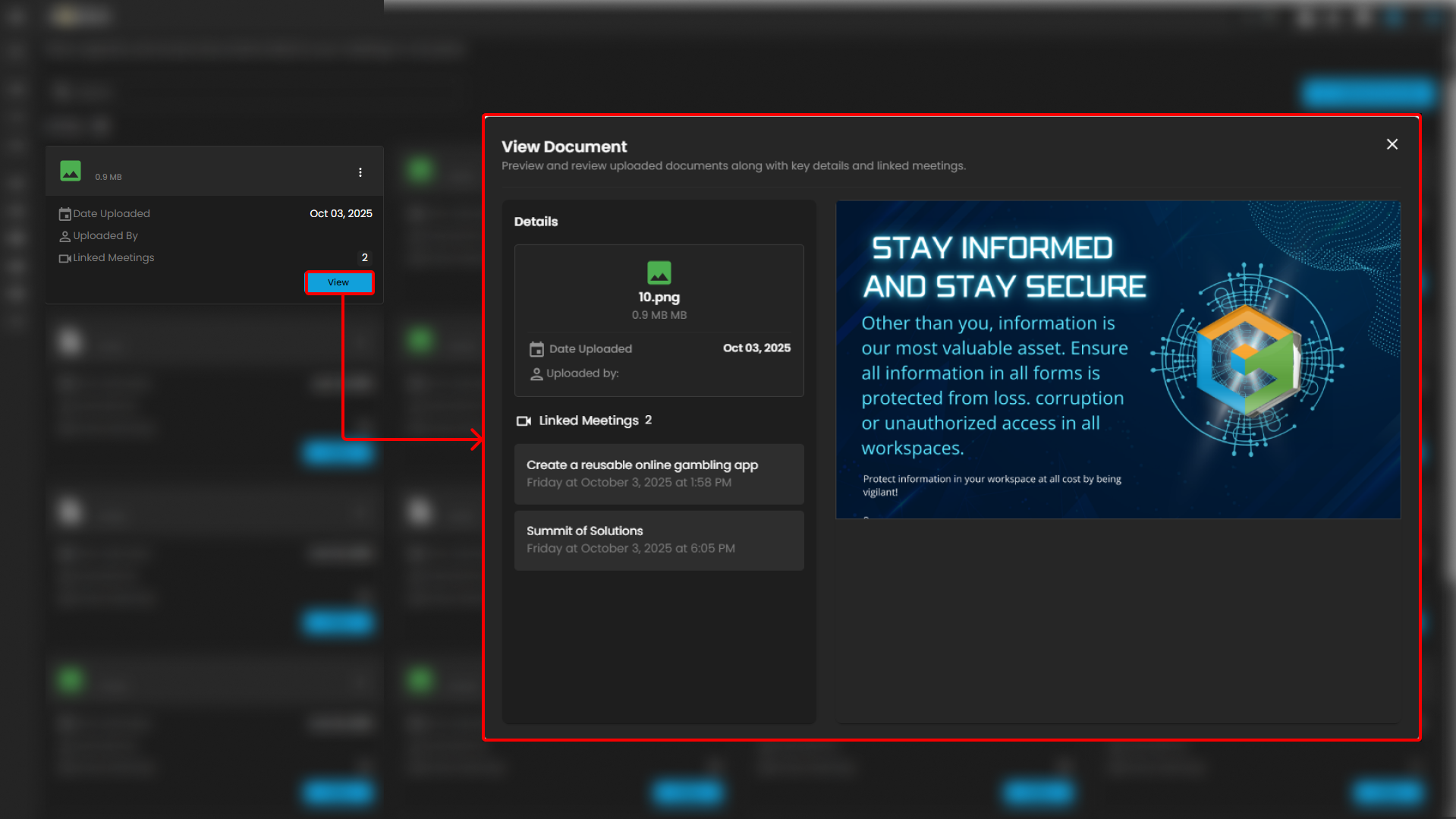Click the linked meetings count badge on card
The height and width of the screenshot is (819, 1456).
(x=365, y=258)
